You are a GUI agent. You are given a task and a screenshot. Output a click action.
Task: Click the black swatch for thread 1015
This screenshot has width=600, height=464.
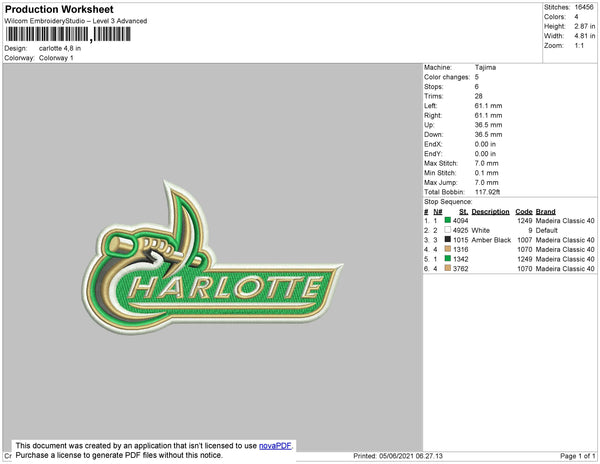[447, 239]
